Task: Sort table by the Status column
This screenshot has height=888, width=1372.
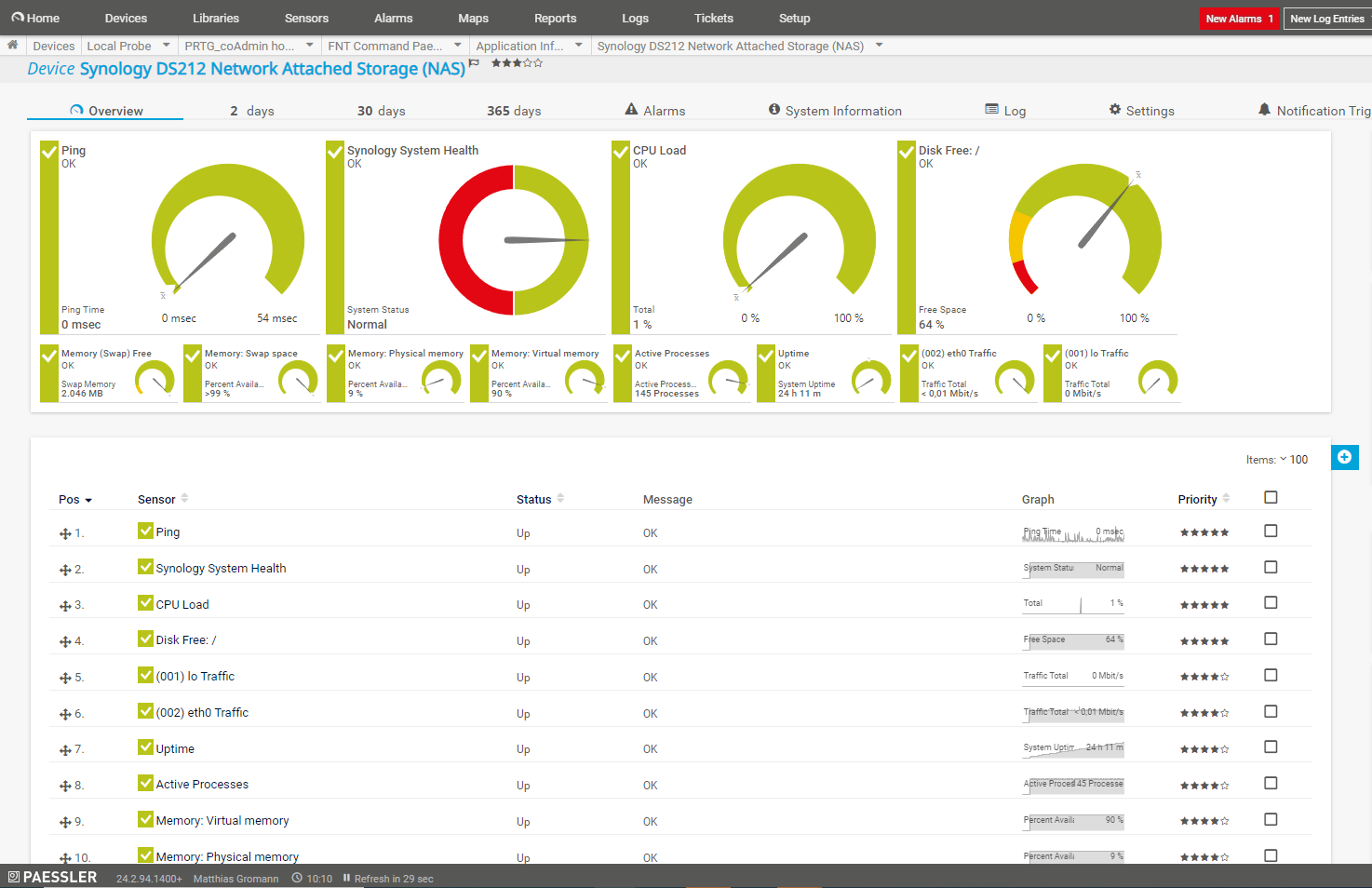Action: point(540,499)
